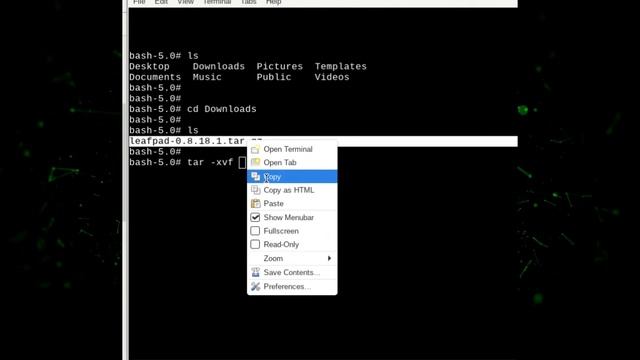
Task: Select the Show Menubar label
Action: [x=289, y=218]
